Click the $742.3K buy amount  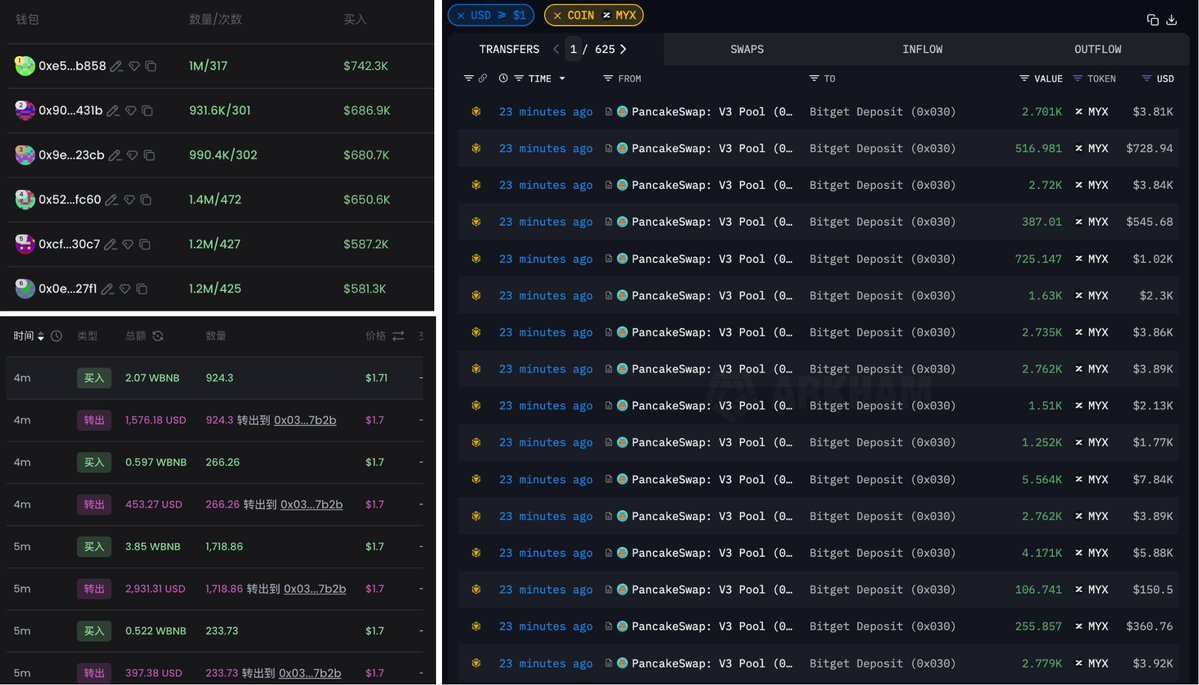tap(366, 66)
